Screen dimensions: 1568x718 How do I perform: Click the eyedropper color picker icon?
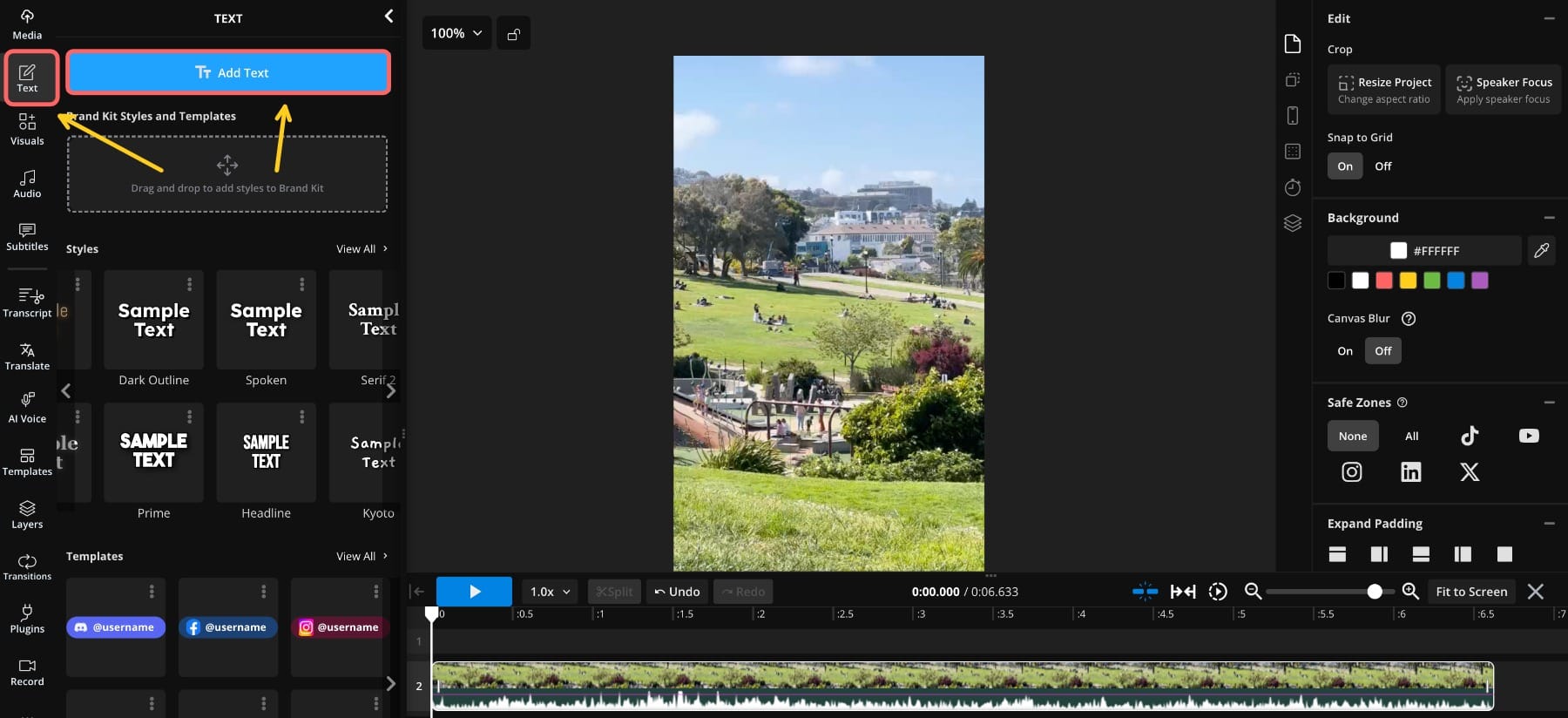tap(1541, 251)
